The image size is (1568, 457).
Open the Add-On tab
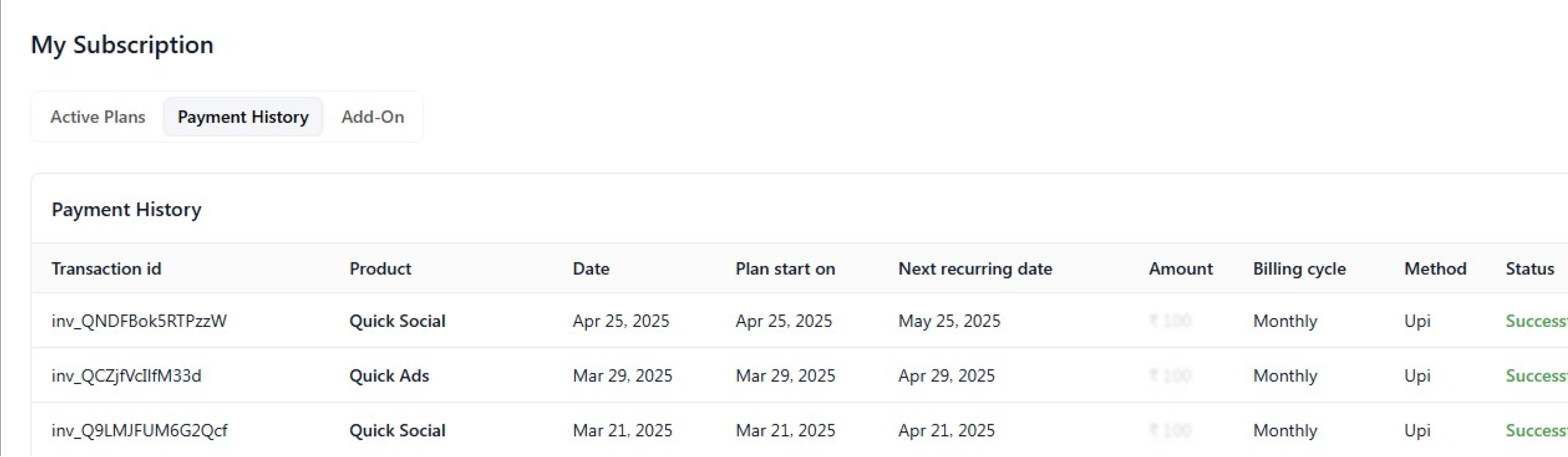pyautogui.click(x=372, y=117)
